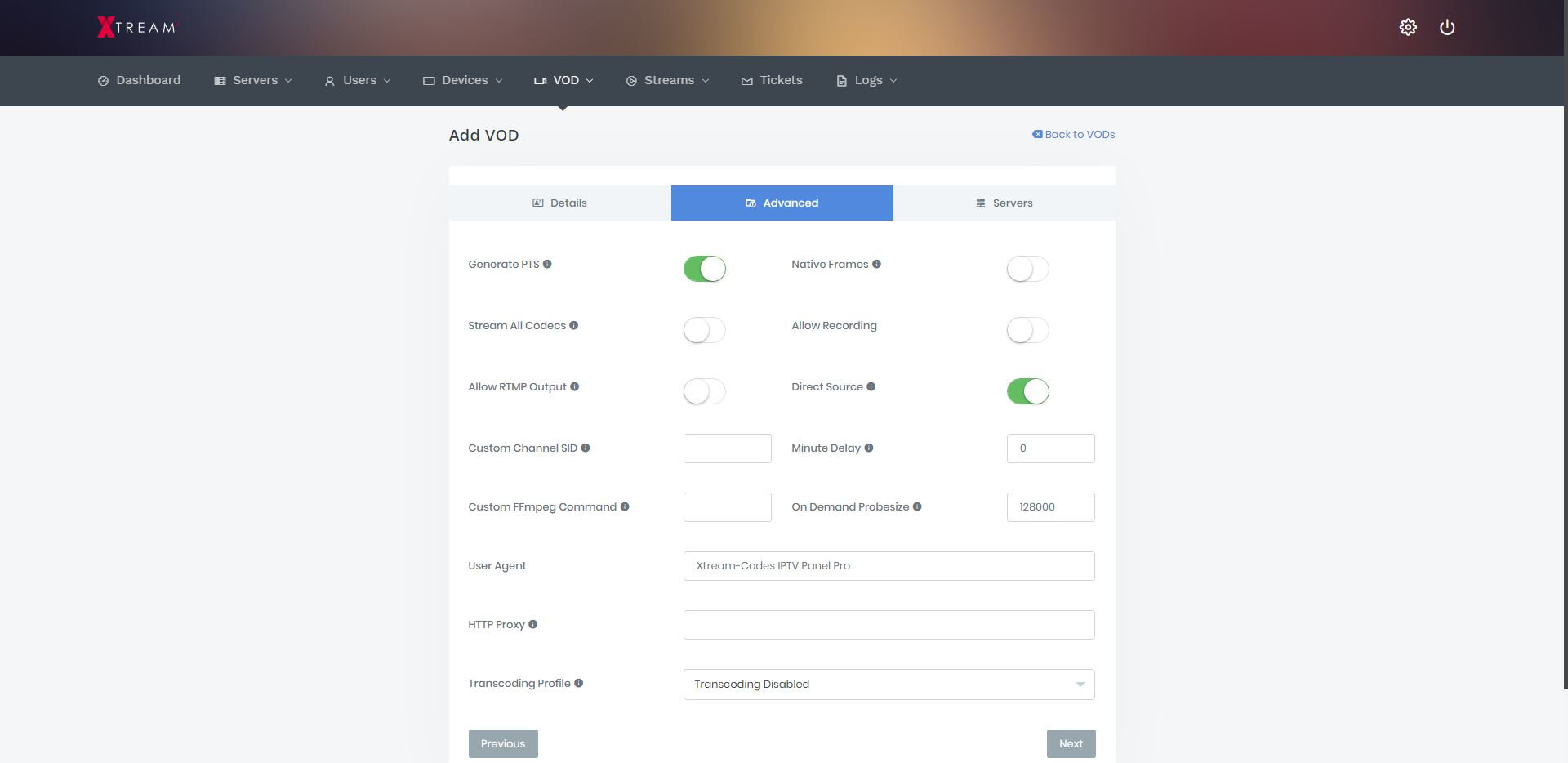
Task: Click the Custom FFmpeg Command info icon
Action: pyautogui.click(x=625, y=506)
